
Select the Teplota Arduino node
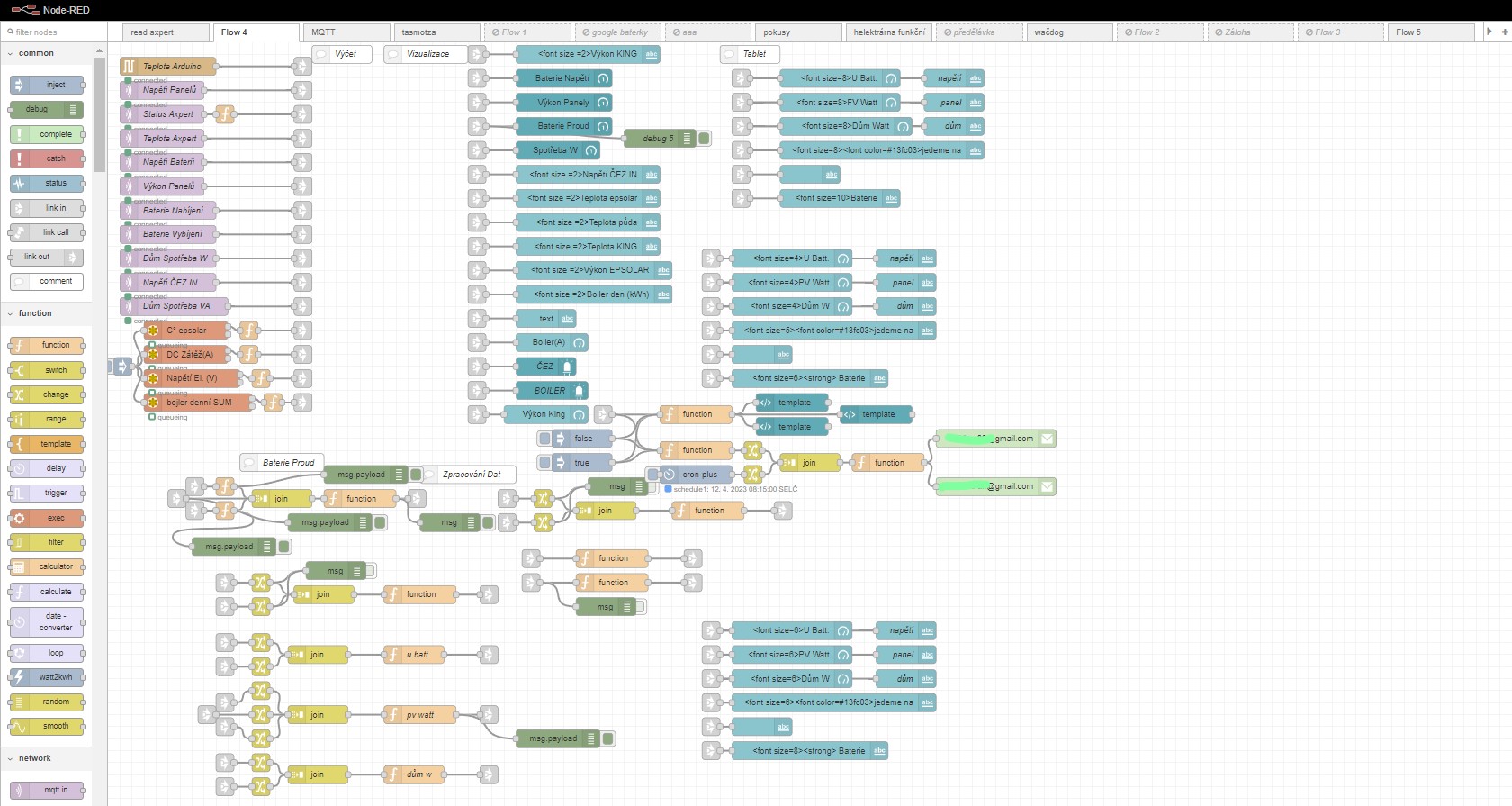click(168, 67)
